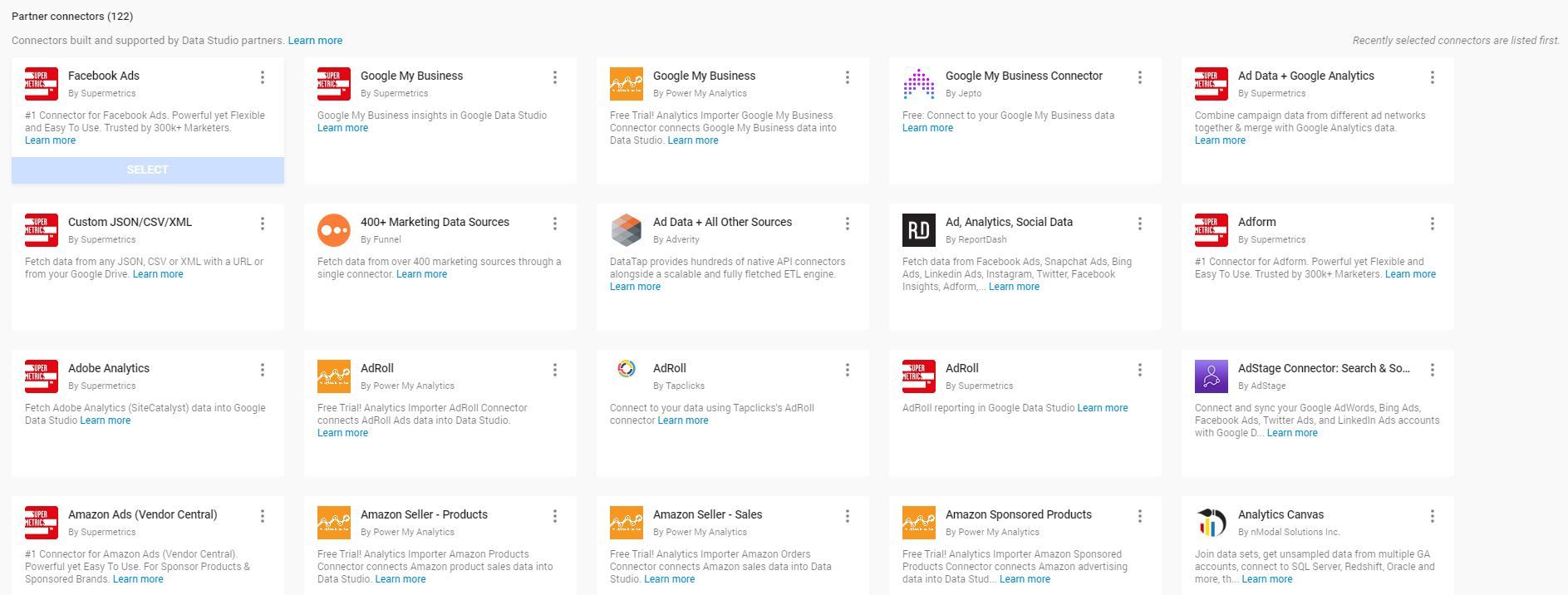The image size is (1568, 595).
Task: Click Learn more on Amazon Ads (Vendor Central)
Action: (138, 579)
